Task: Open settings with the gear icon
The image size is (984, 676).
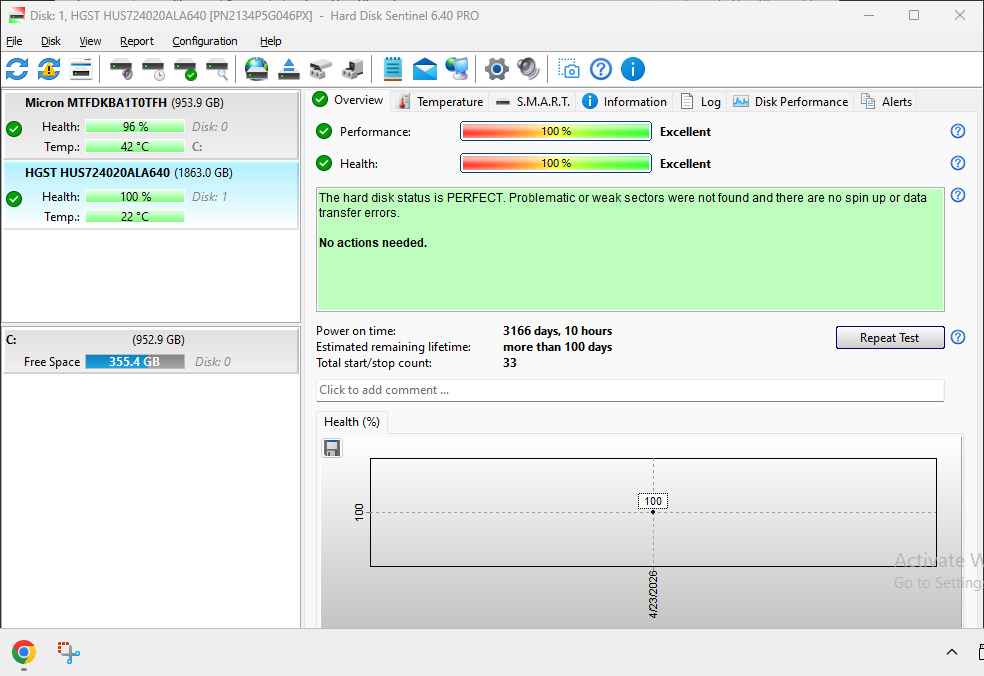Action: [x=496, y=69]
